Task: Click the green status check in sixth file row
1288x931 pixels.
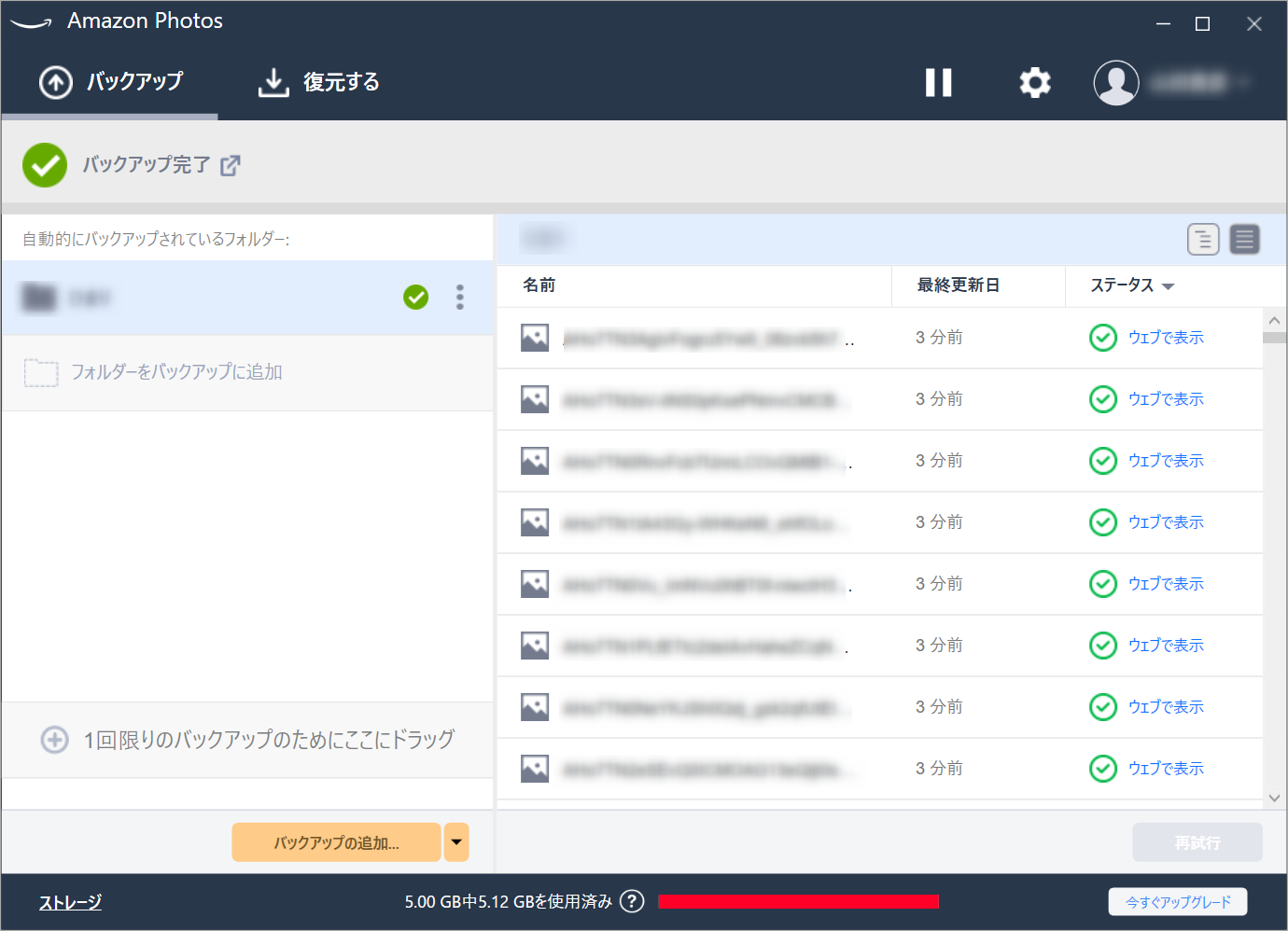Action: [x=1103, y=646]
